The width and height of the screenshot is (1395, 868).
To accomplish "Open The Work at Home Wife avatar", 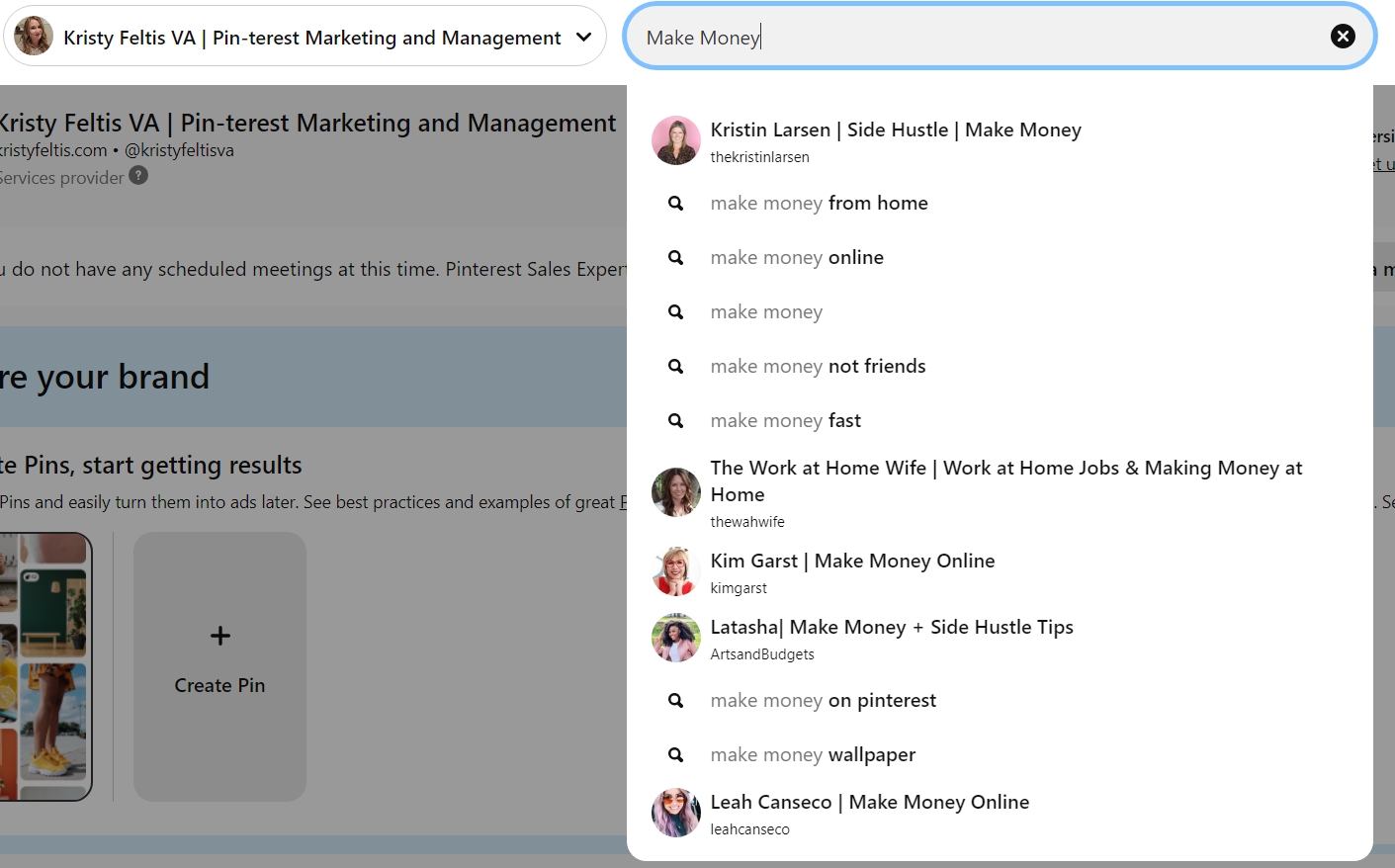I will [x=676, y=492].
